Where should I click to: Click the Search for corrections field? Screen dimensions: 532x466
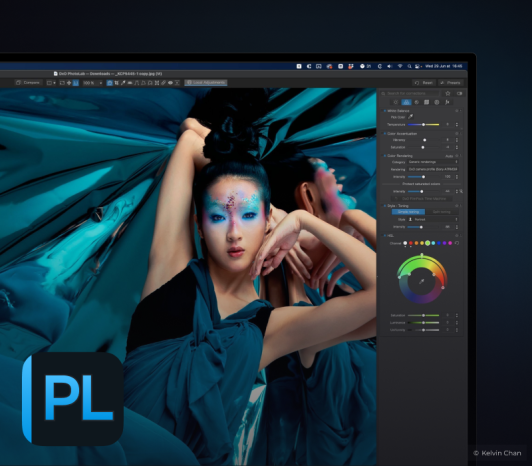pos(410,93)
